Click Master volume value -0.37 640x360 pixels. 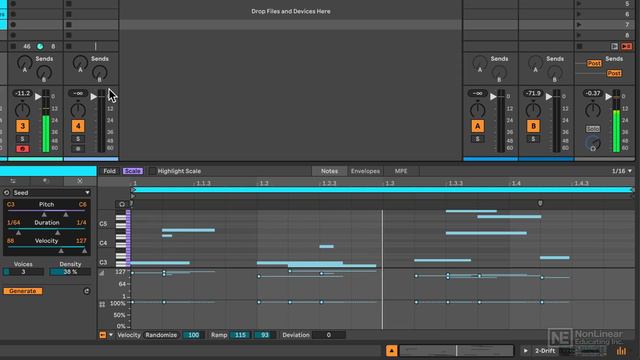[x=593, y=93]
